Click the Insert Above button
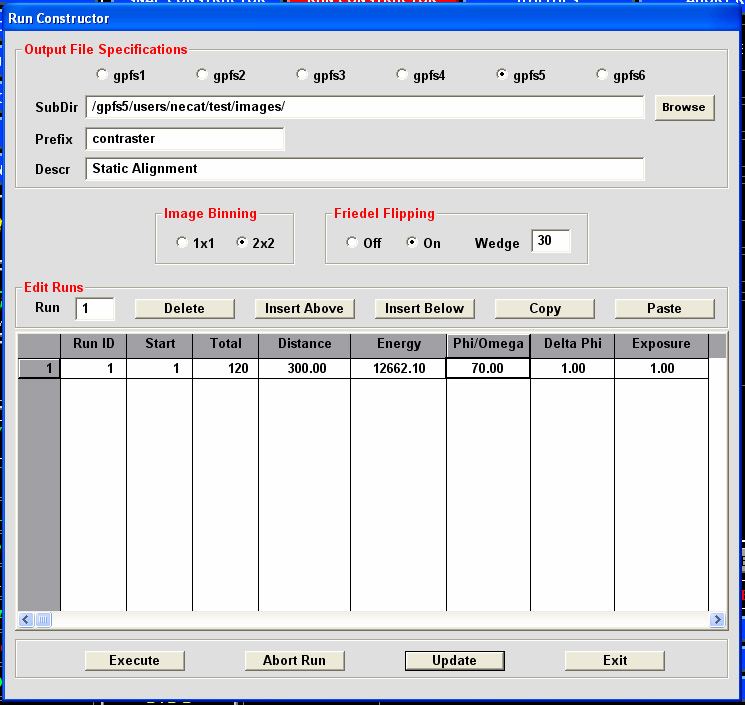 [304, 308]
